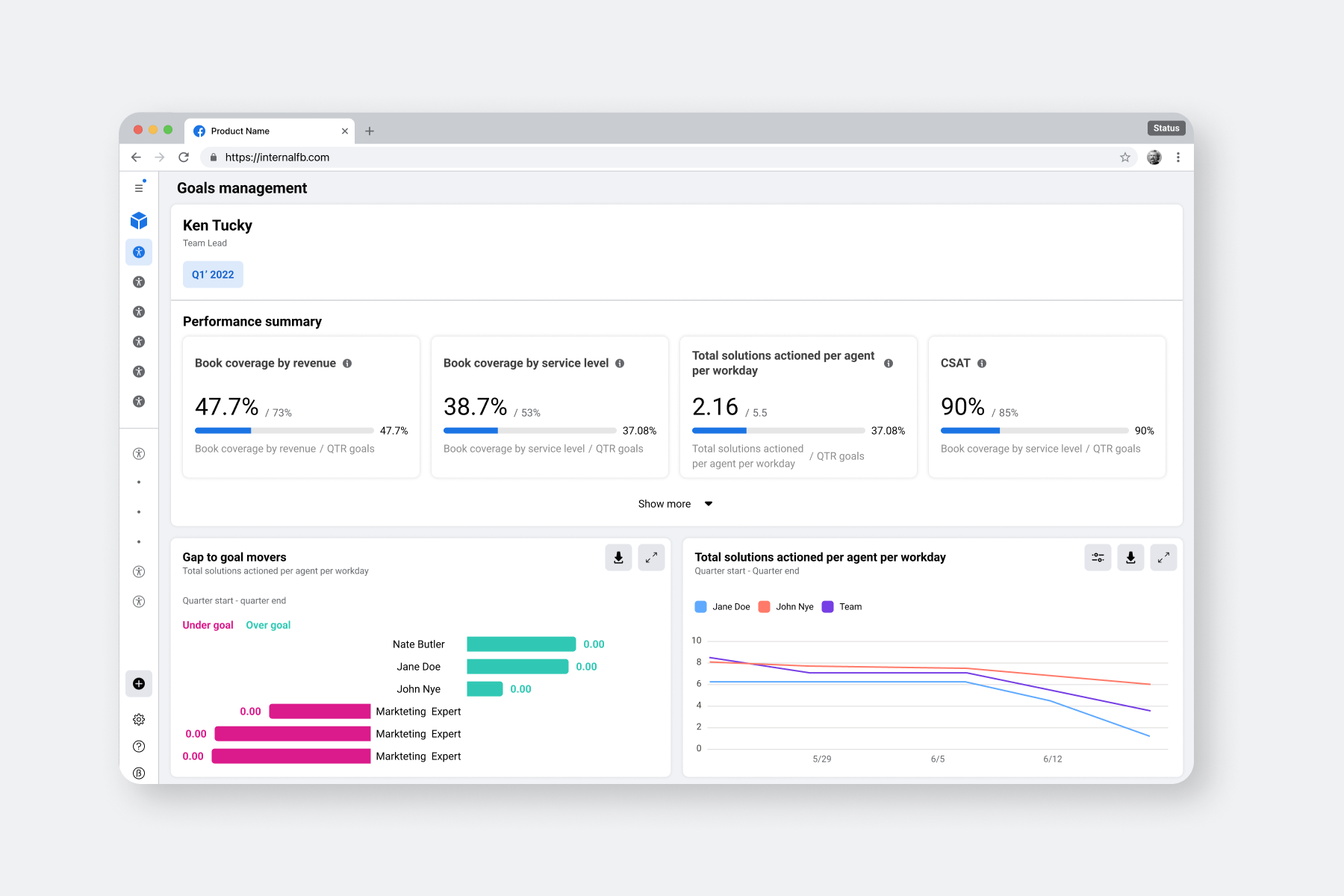1344x896 pixels.
Task: Open the hamburger menu in the sidebar
Action: [139, 187]
